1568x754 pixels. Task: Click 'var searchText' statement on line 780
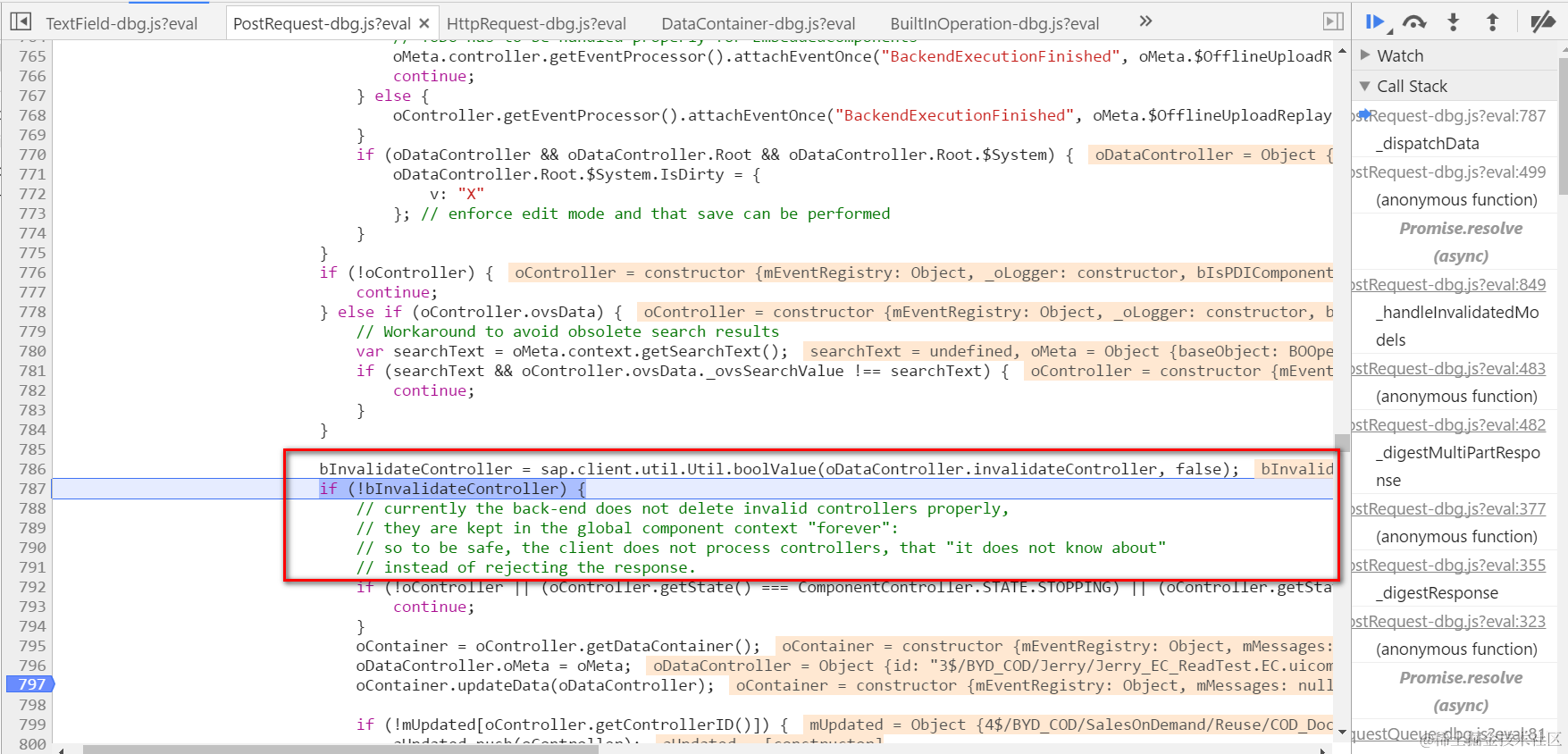[x=572, y=351]
